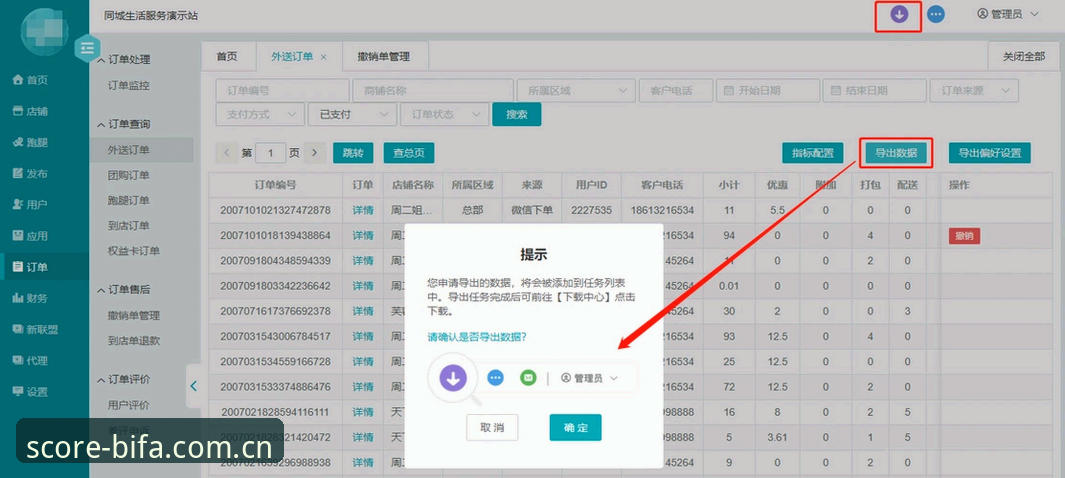Screen dimensions: 1065x478
Task: Click 关闭全部 to close all tabs
Action: [x=1024, y=56]
